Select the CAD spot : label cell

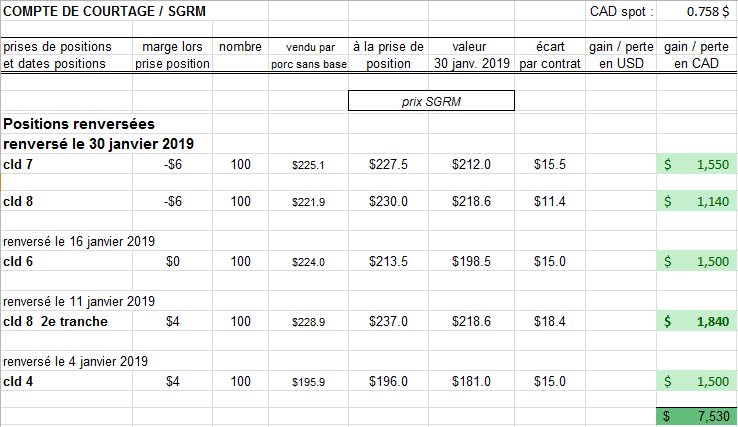click(620, 12)
